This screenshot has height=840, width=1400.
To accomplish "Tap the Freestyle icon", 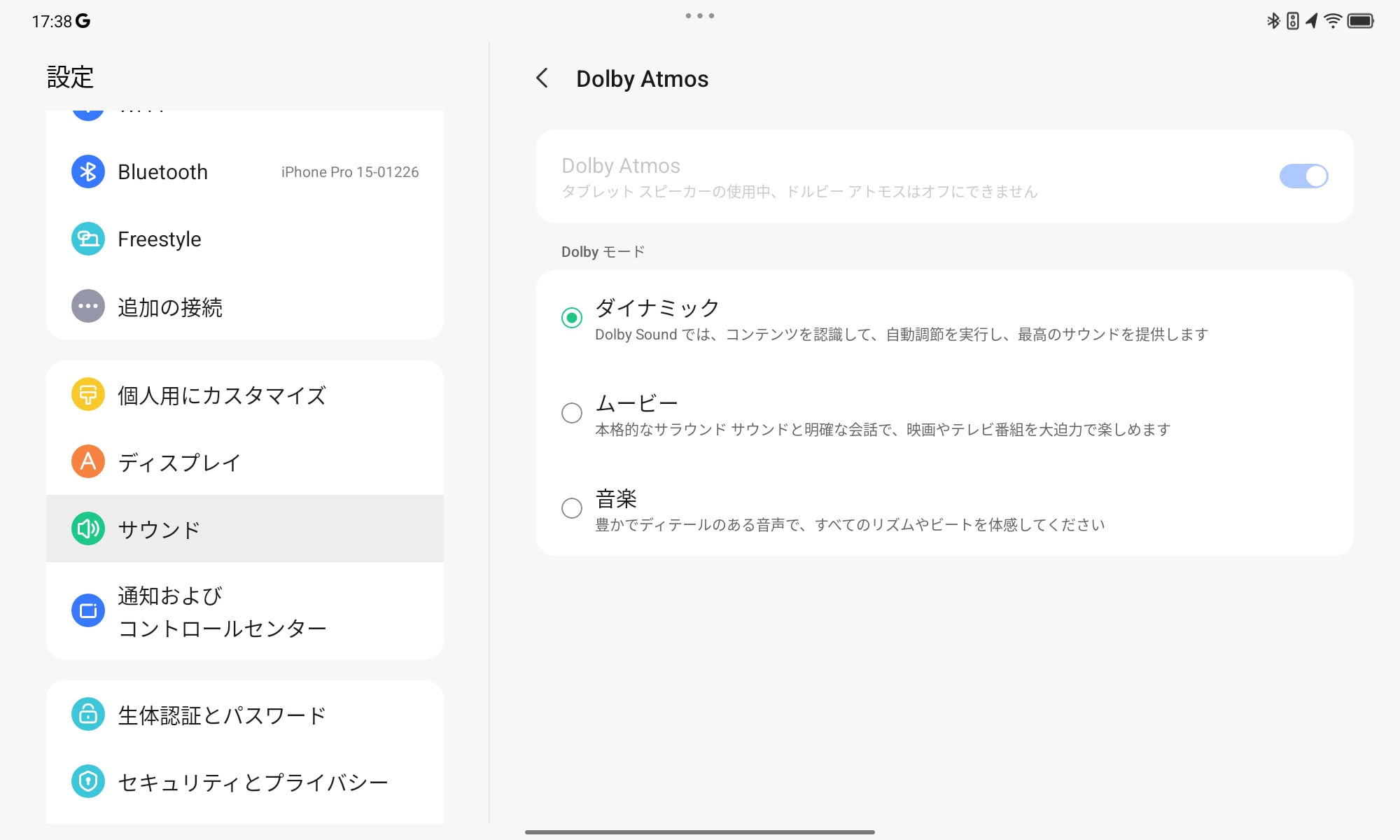I will (88, 239).
